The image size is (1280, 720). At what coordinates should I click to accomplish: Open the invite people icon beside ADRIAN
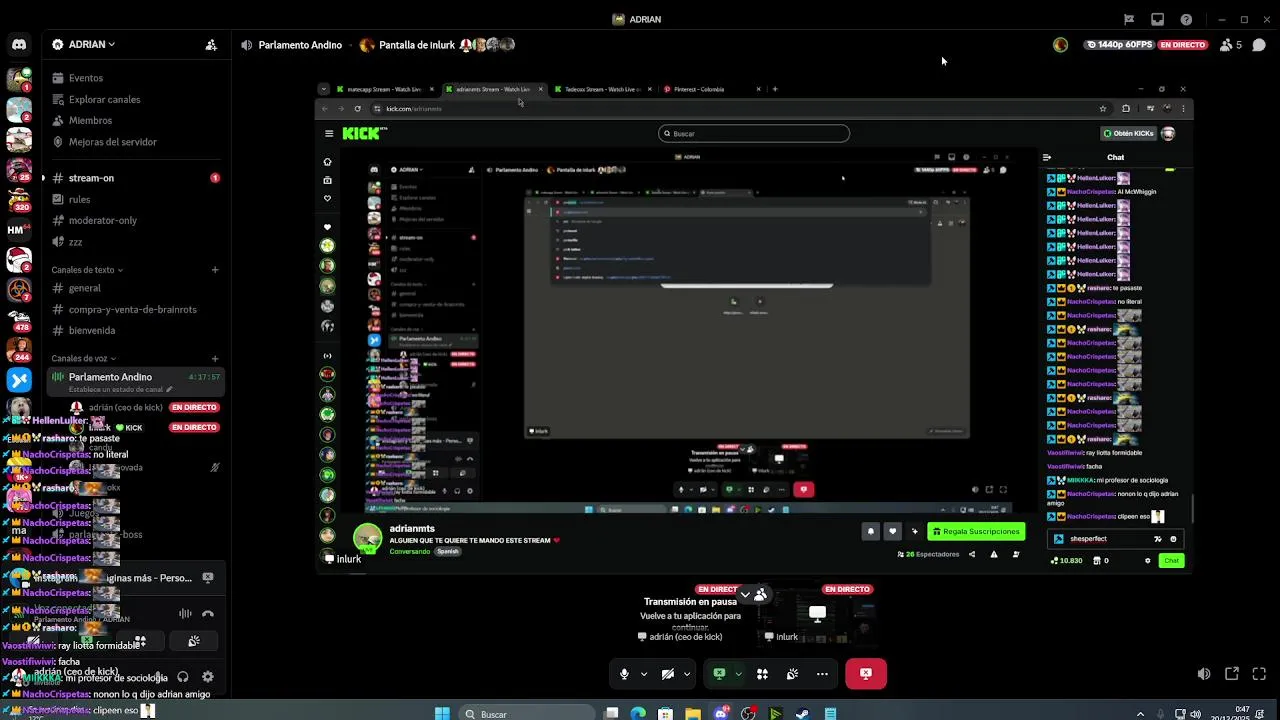click(211, 45)
